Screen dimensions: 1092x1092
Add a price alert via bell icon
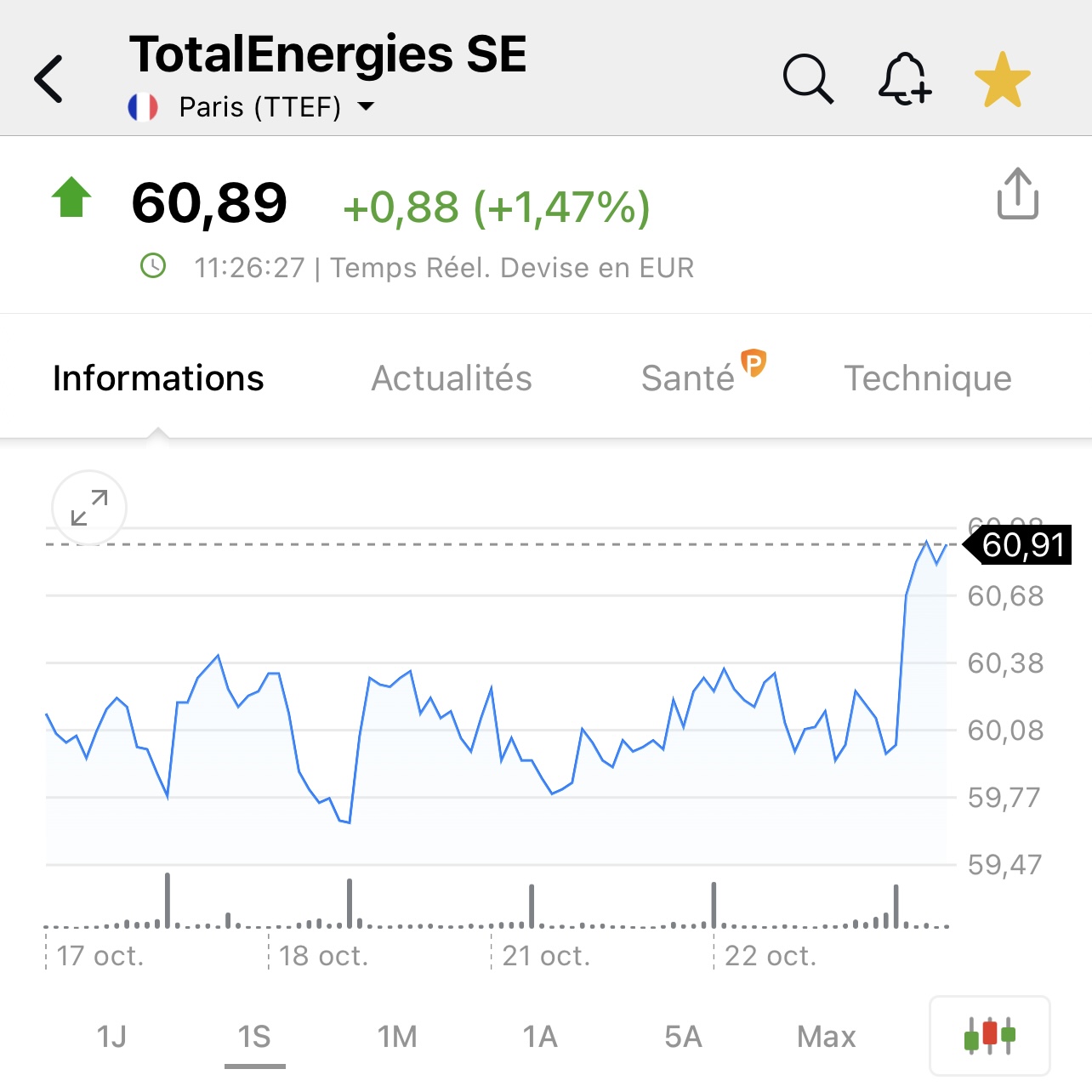coord(905,79)
